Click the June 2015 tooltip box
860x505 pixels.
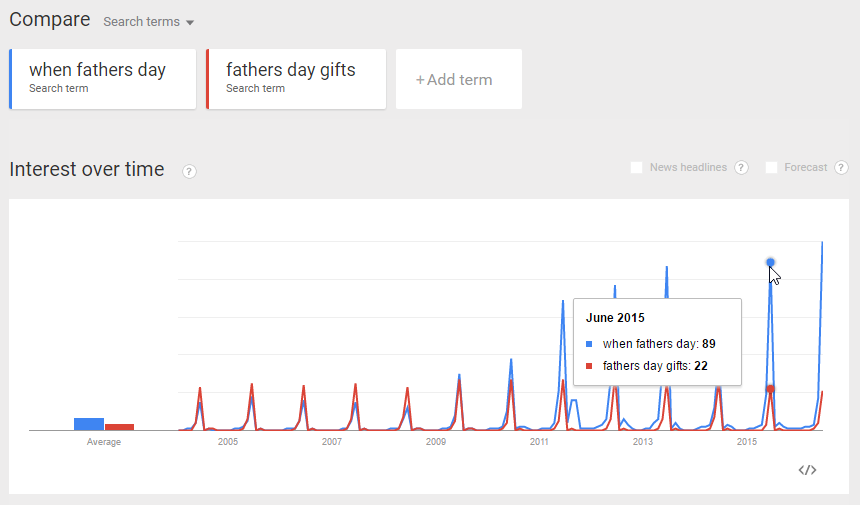[x=658, y=342]
